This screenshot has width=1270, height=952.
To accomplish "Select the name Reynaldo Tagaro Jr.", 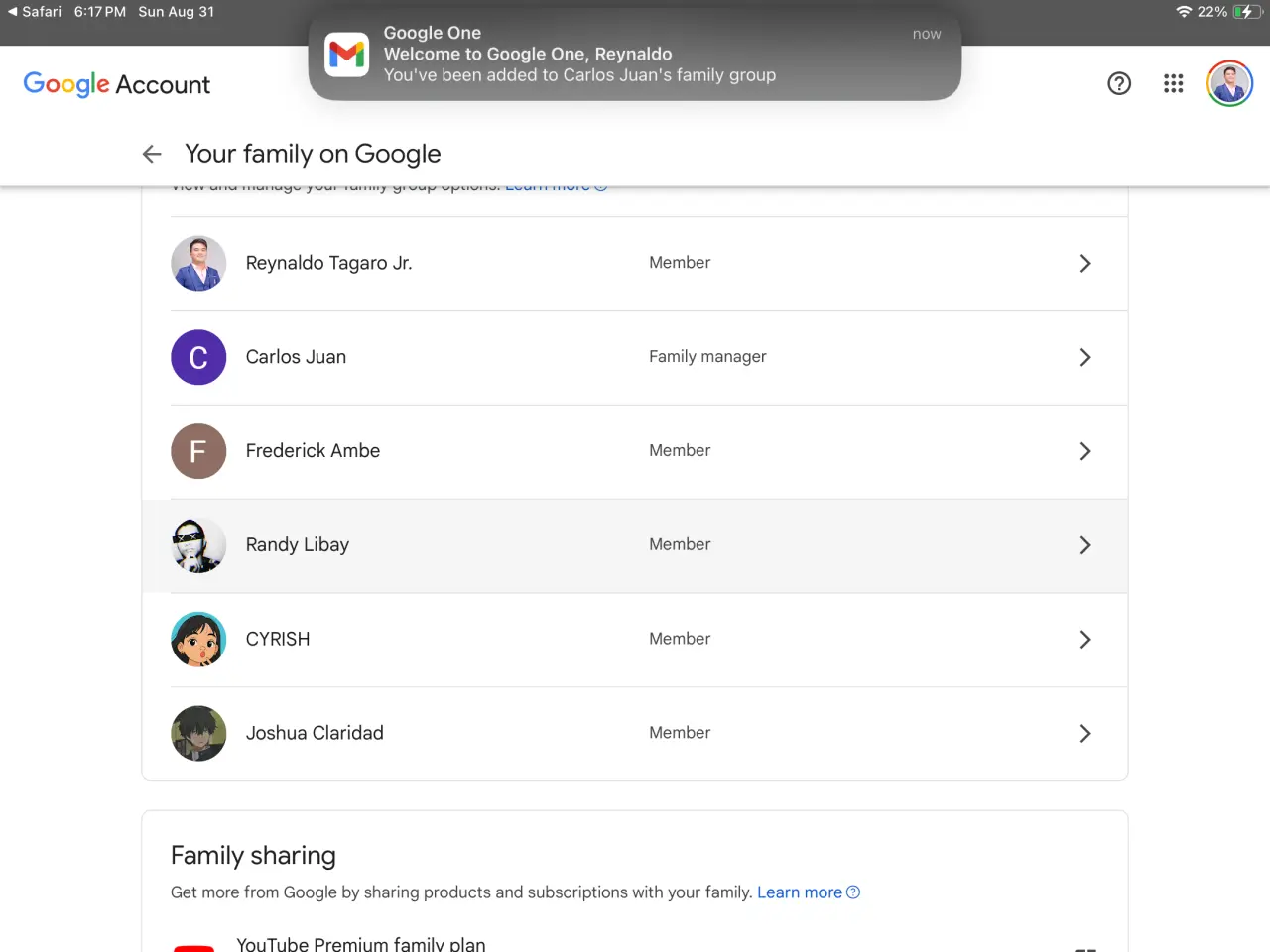I will coord(328,263).
